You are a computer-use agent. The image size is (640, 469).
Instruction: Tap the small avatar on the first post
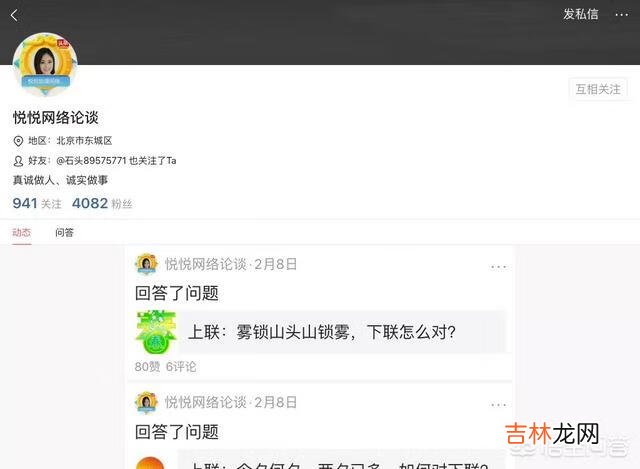pos(147,264)
